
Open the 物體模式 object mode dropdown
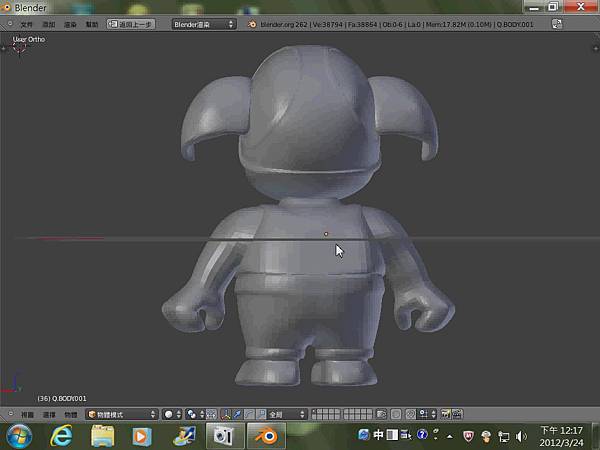tap(121, 414)
